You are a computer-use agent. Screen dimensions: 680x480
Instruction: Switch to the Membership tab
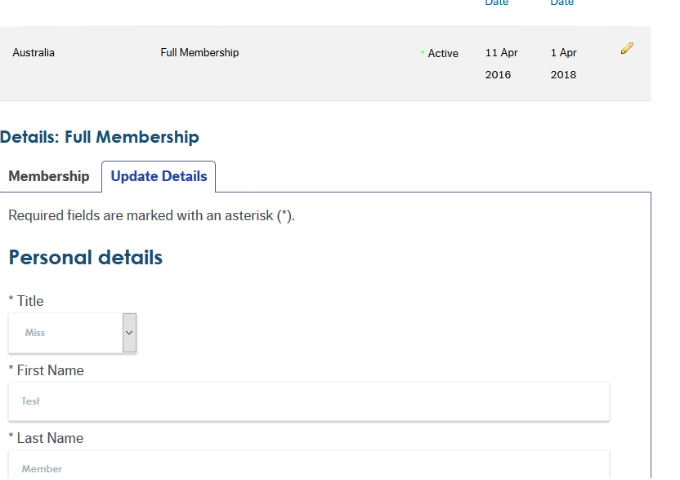[x=49, y=176]
